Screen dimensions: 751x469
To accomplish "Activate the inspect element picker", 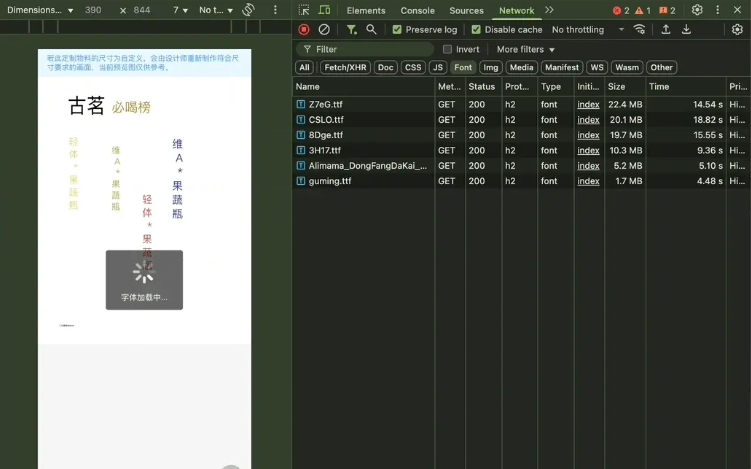I will tap(304, 10).
